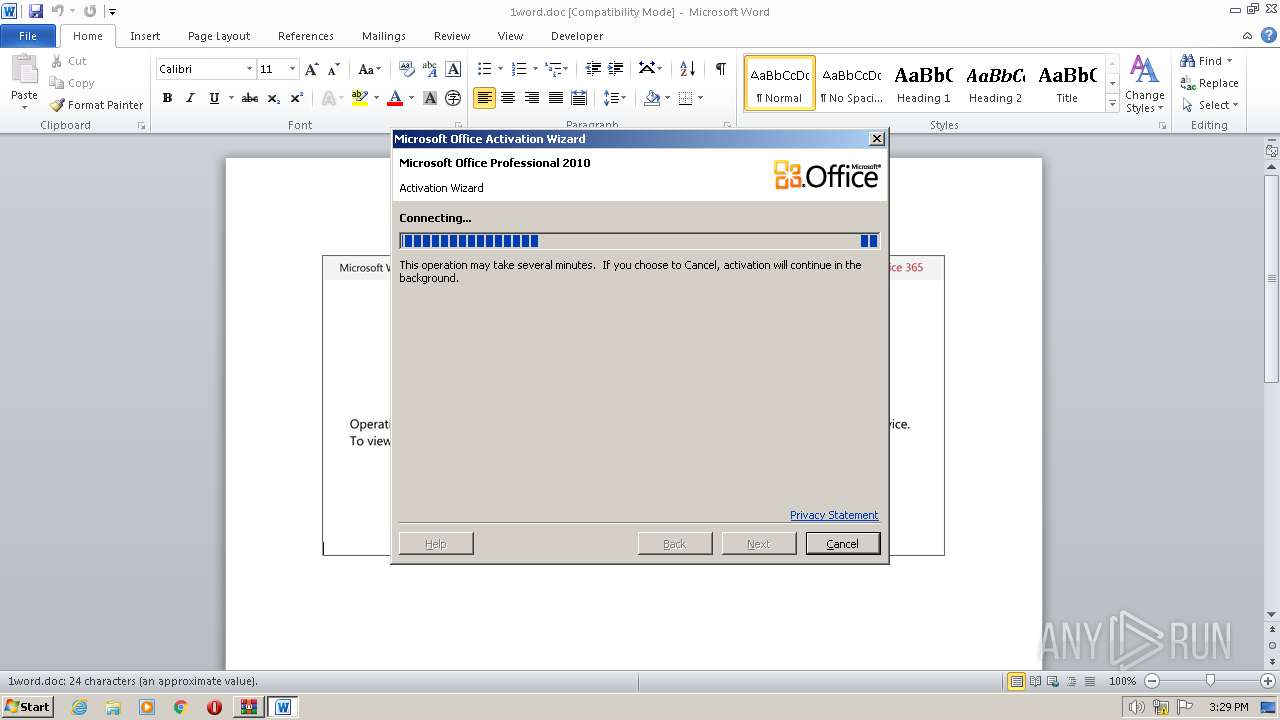This screenshot has width=1280, height=720.
Task: Click the text highlight color button
Action: click(x=360, y=98)
